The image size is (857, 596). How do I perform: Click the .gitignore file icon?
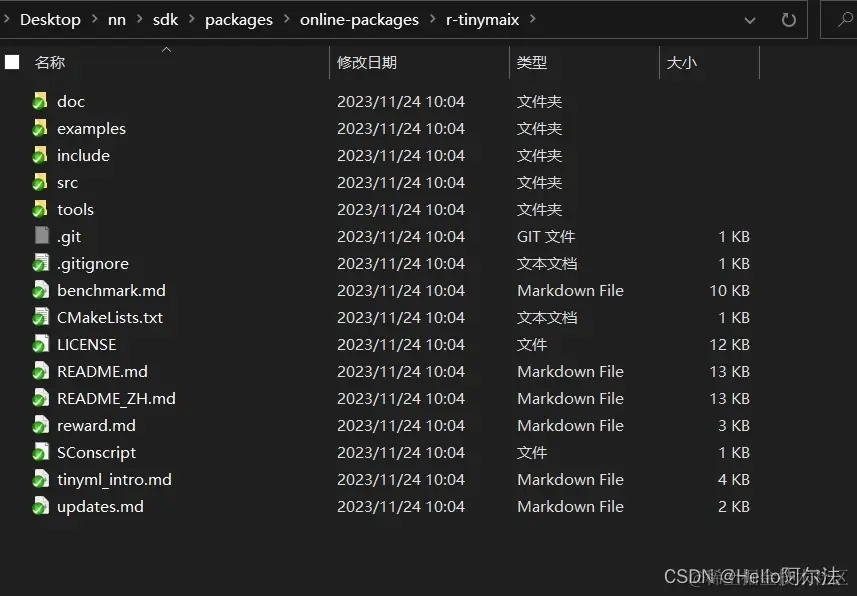click(40, 263)
